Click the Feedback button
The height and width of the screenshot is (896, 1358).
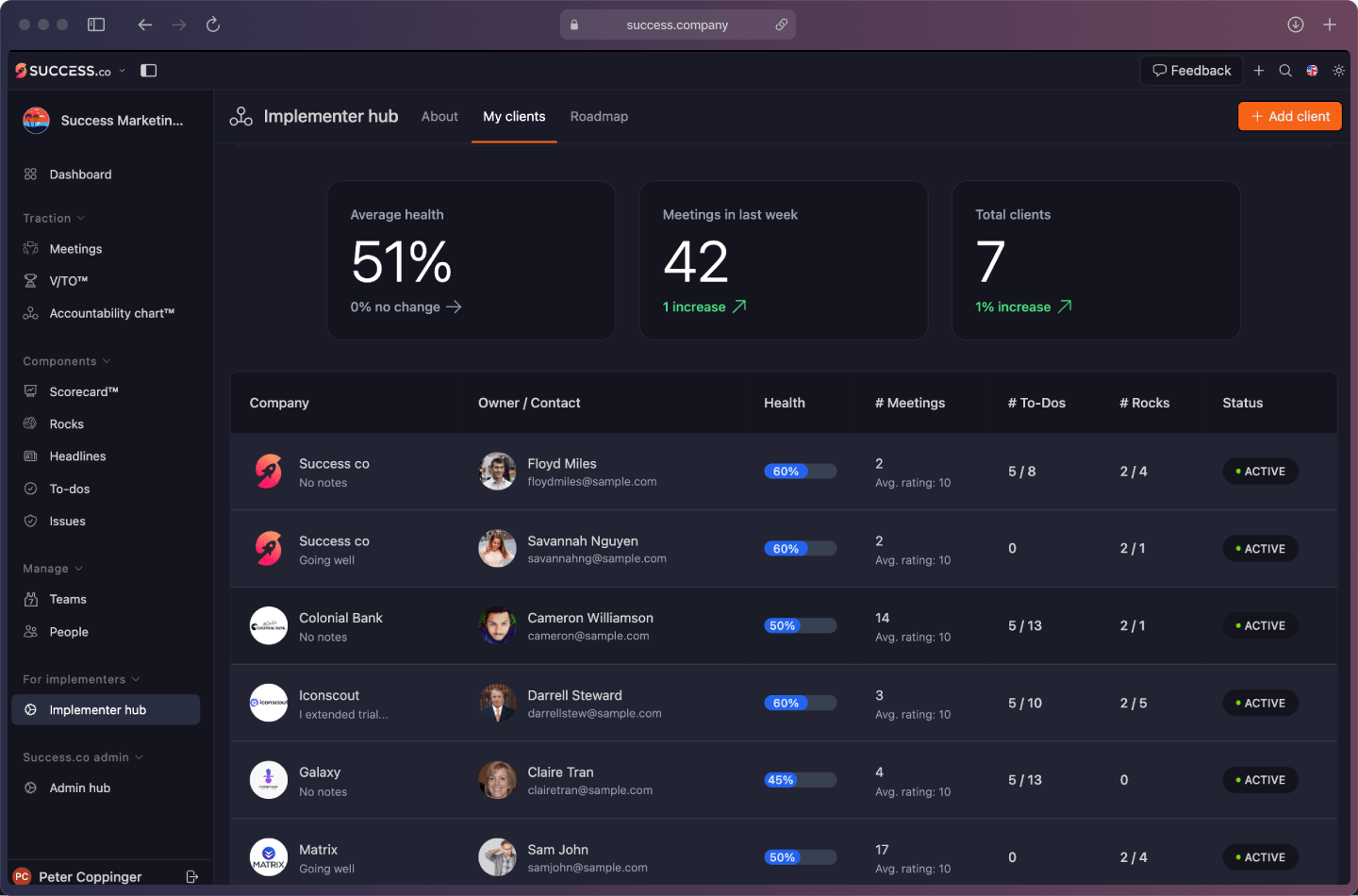tap(1192, 71)
